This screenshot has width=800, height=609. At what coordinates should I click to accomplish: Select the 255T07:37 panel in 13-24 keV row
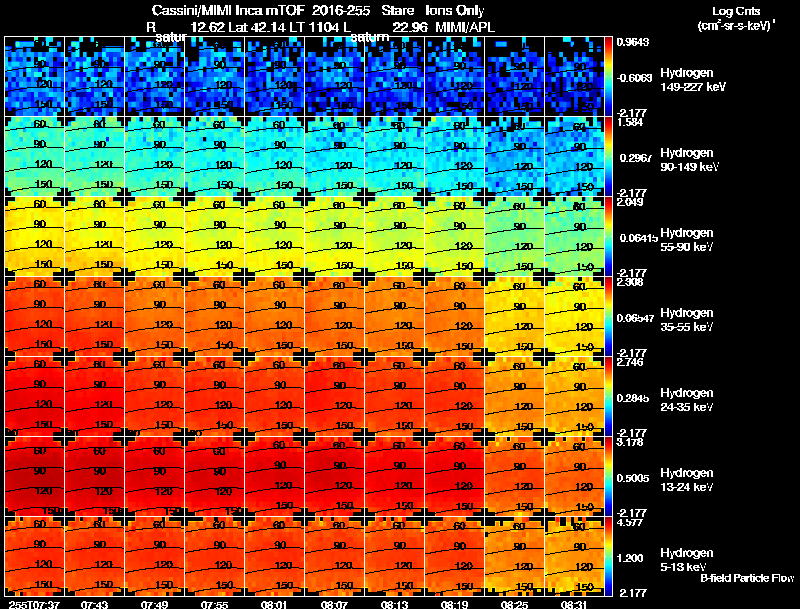pyautogui.click(x=34, y=476)
